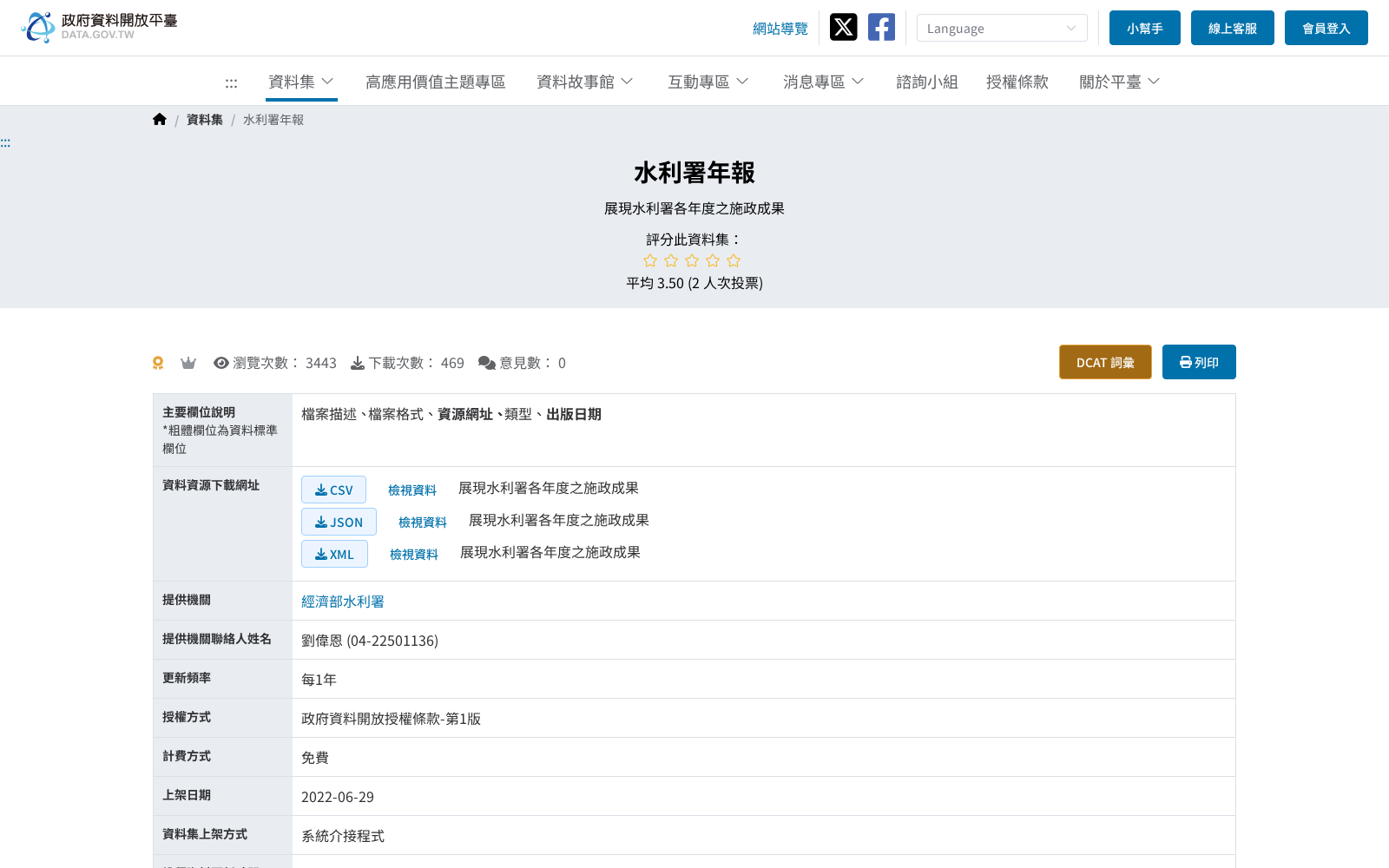Download the XML resource
The image size is (1389, 868).
pyautogui.click(x=334, y=554)
